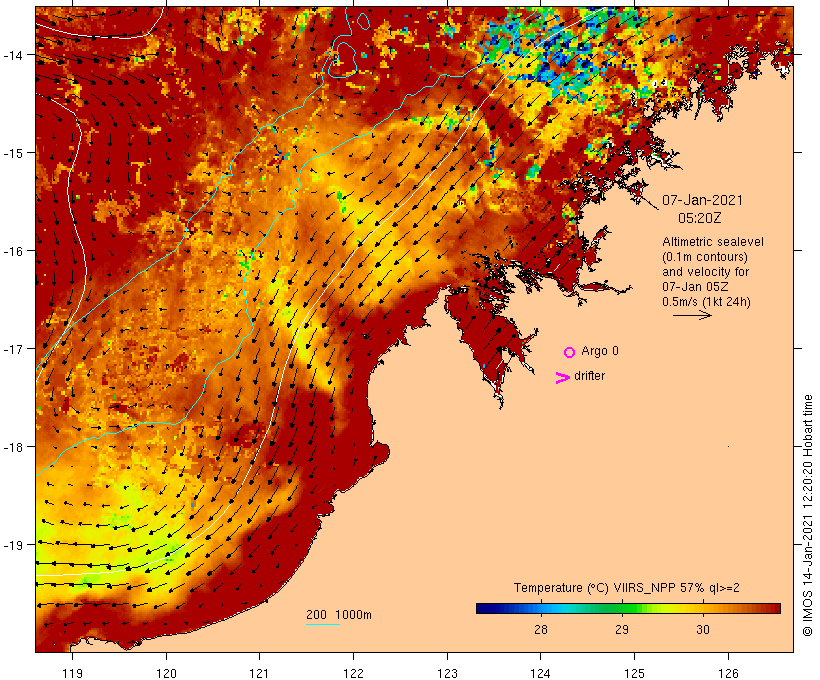Click the 'Argo 0' label

pos(600,351)
